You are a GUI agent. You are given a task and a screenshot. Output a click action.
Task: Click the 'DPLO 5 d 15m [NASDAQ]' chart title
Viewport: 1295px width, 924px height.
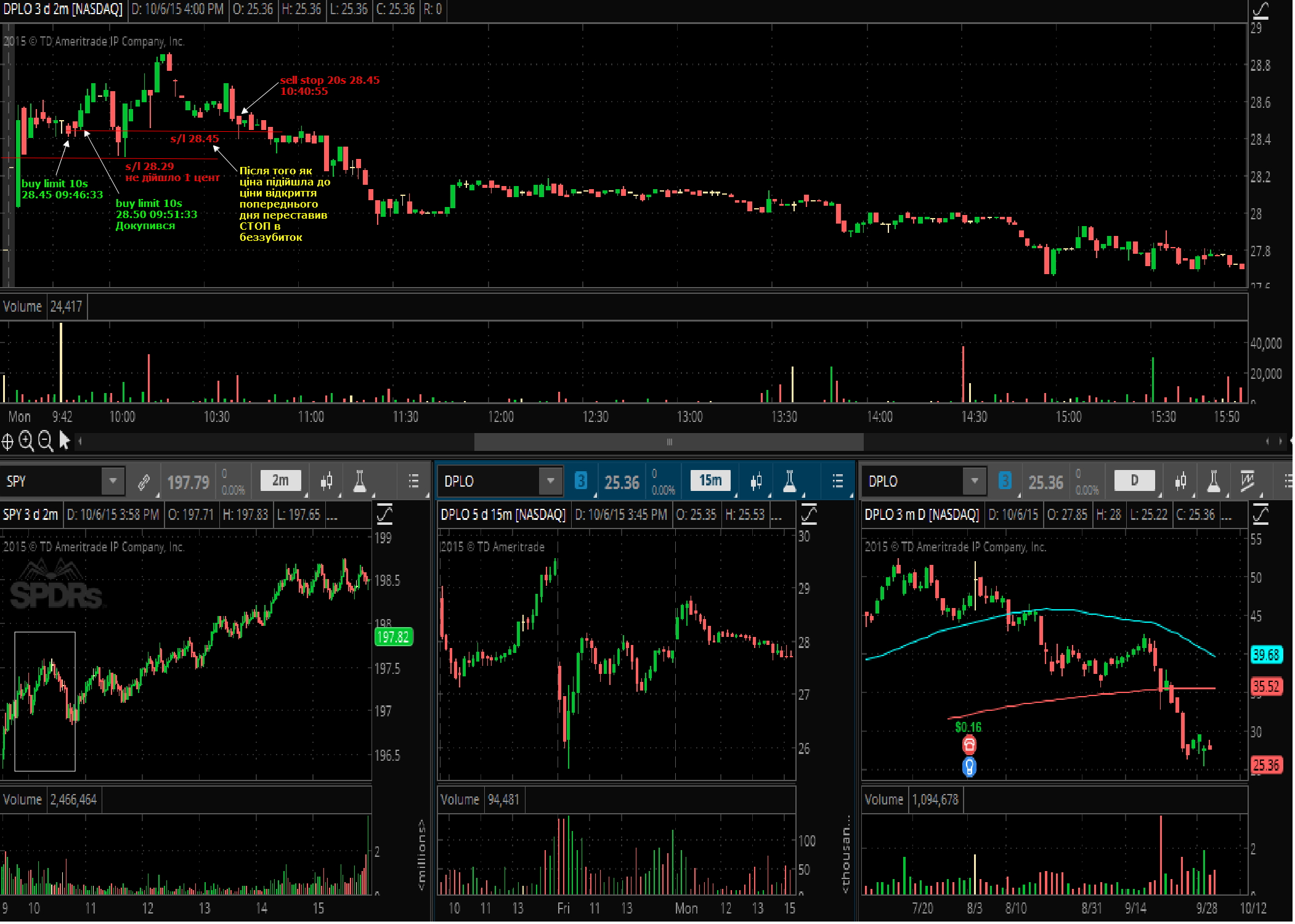click(x=503, y=514)
